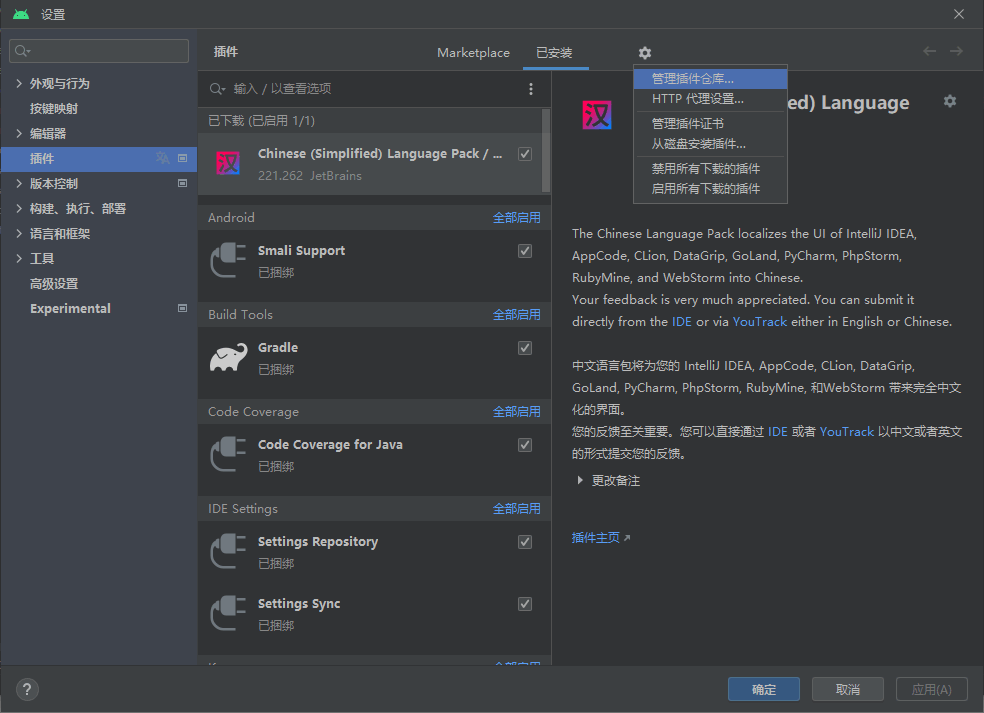Open the three-dot options menu in plugin search
Image resolution: width=984 pixels, height=713 pixels.
531,89
